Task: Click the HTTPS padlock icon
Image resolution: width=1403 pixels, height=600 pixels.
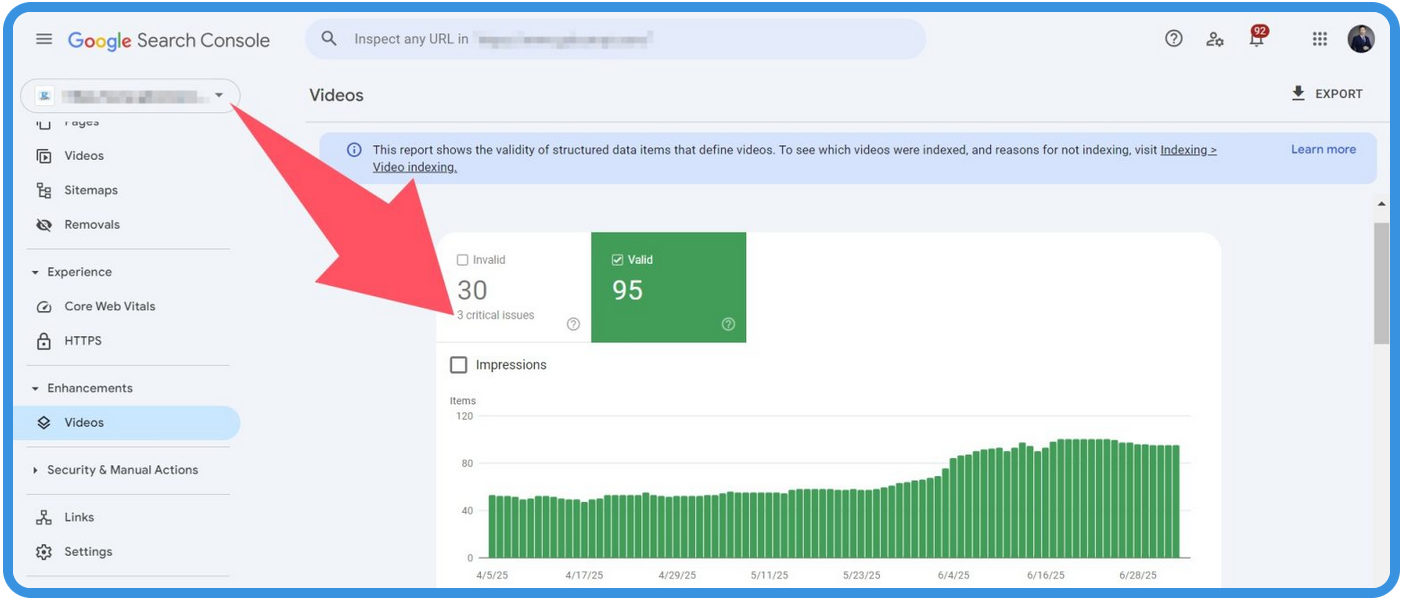Action: 44,340
